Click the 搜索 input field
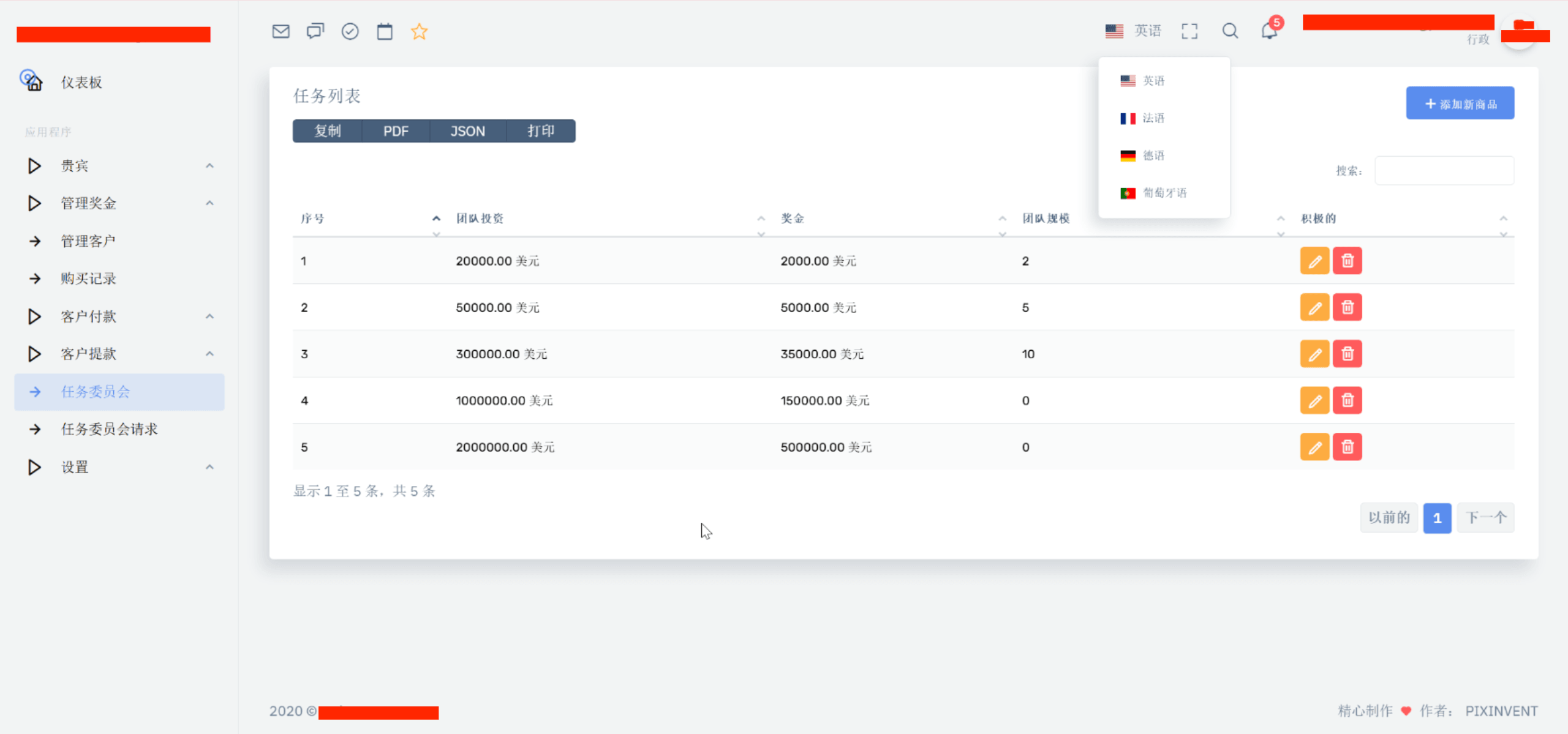Viewport: 1568px width, 734px height. click(1444, 171)
